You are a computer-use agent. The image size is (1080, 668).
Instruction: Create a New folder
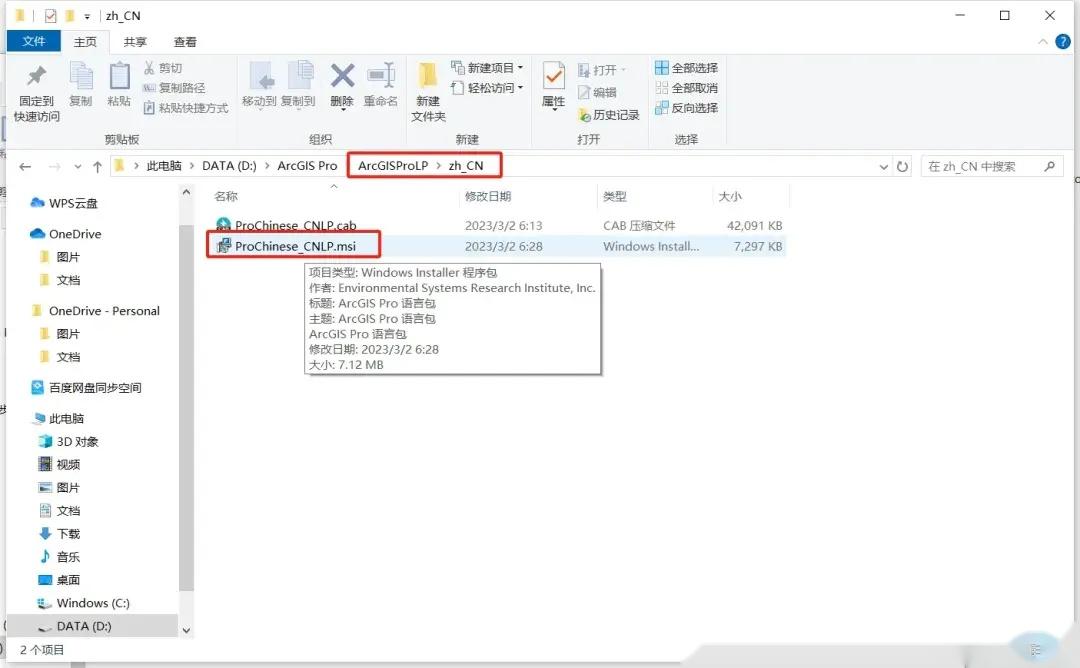pos(428,93)
